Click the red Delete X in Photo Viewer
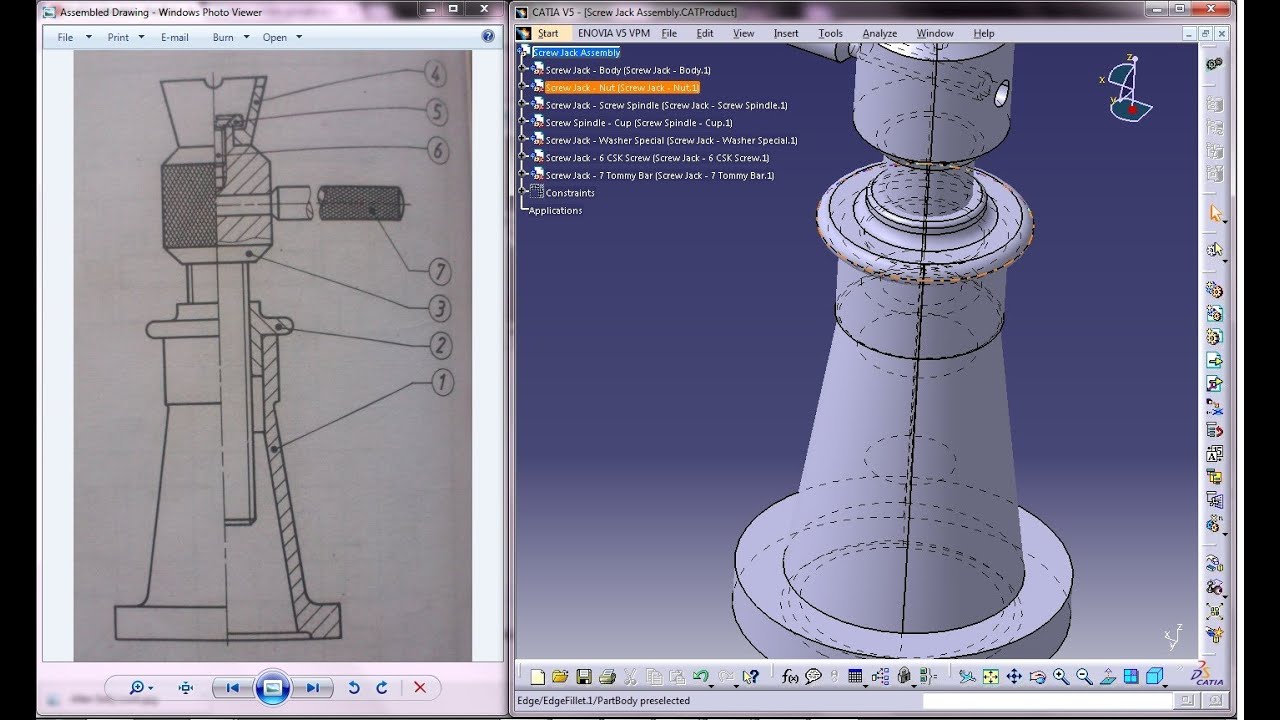The image size is (1280, 720). coord(420,688)
